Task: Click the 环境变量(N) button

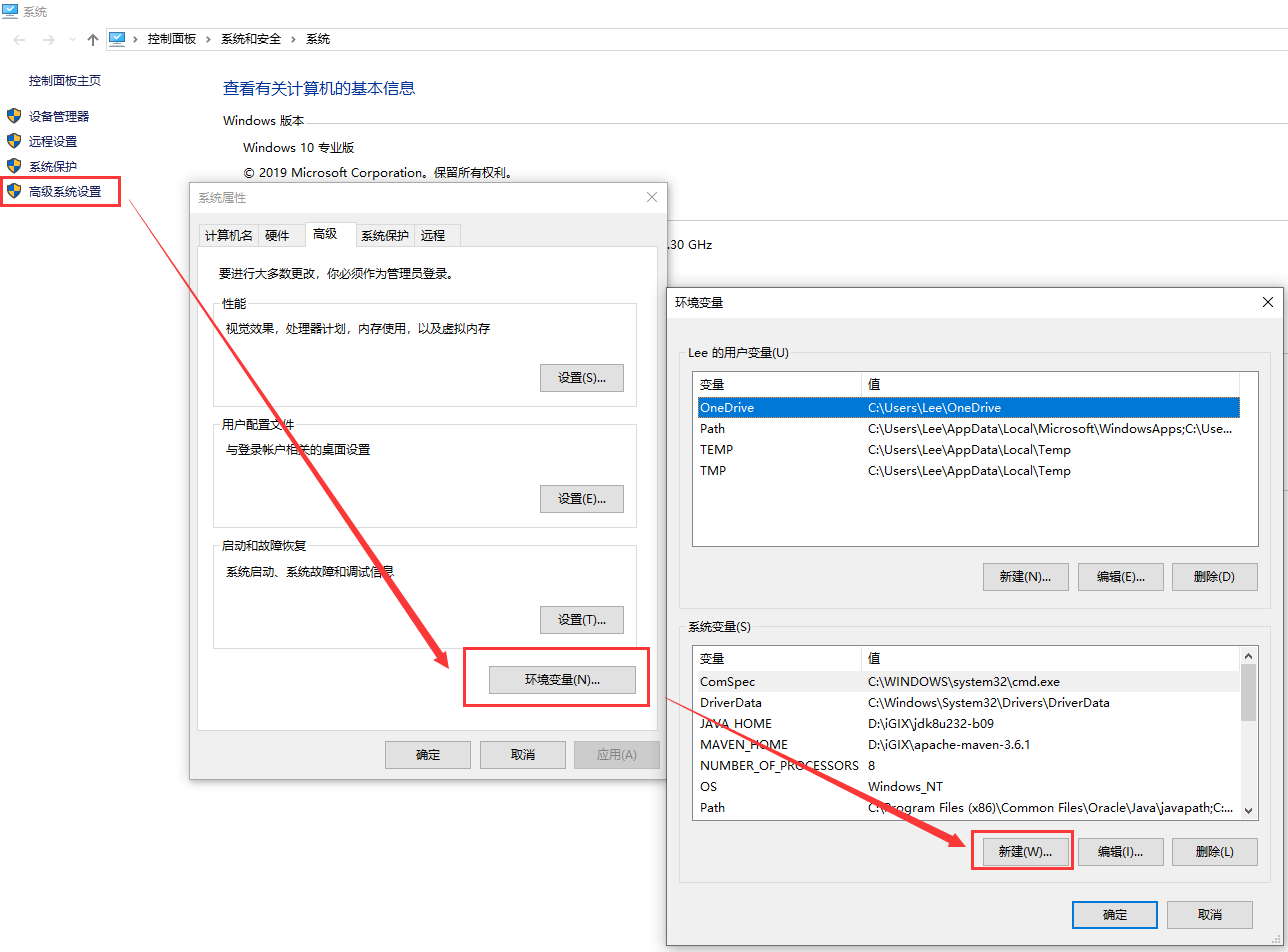Action: [x=561, y=679]
